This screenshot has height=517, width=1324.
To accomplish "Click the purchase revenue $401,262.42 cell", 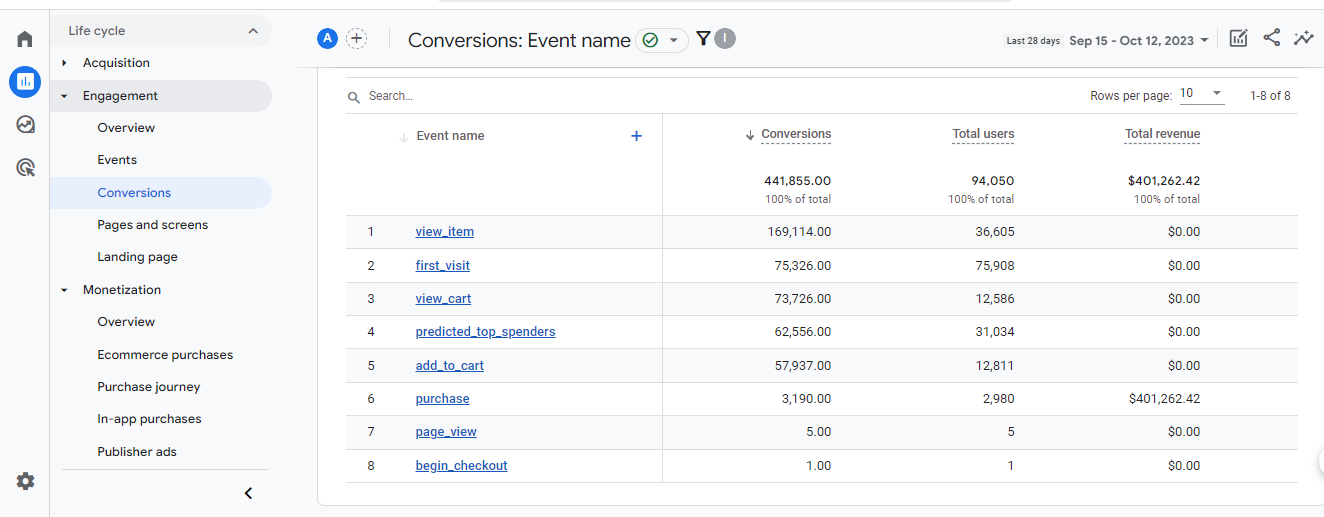I will coord(1164,399).
